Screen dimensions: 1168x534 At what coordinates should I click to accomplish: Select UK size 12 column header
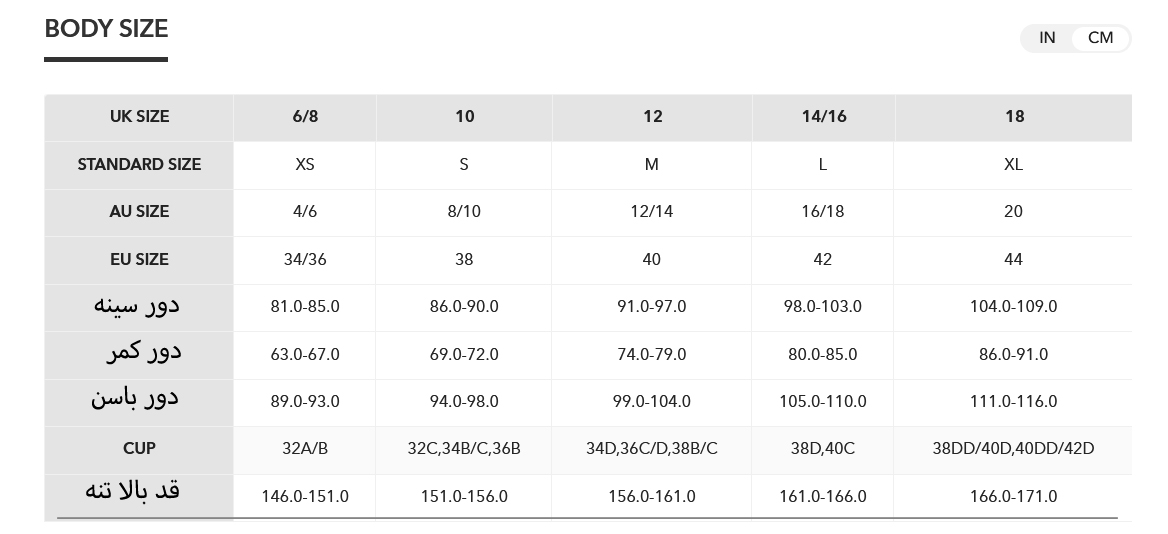pyautogui.click(x=652, y=116)
